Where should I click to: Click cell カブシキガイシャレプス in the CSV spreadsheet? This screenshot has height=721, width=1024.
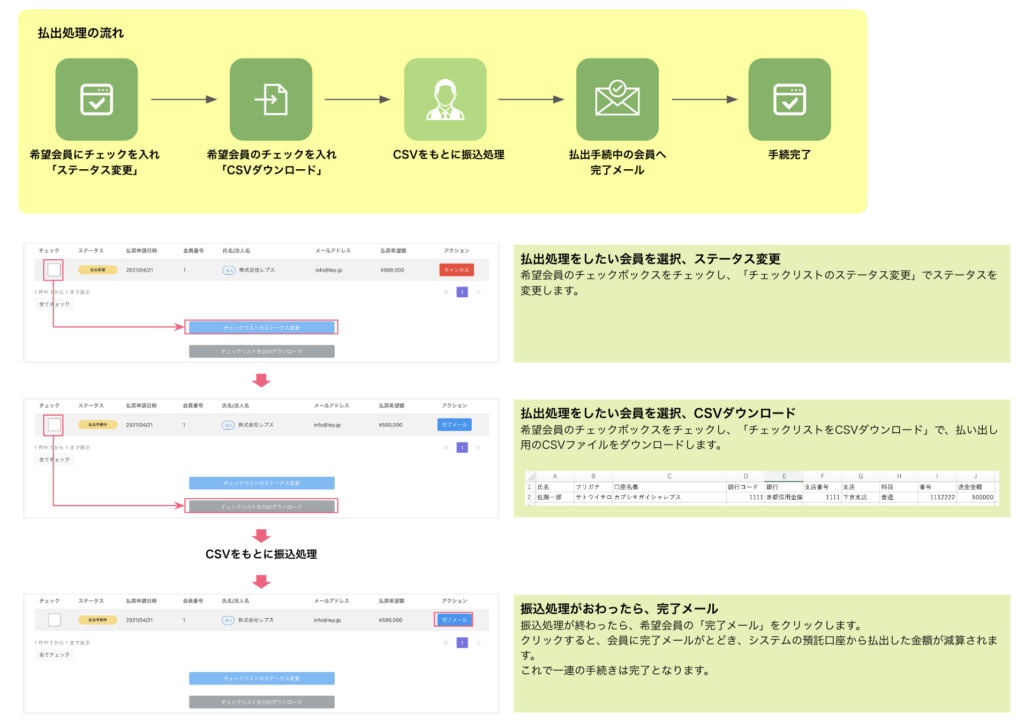click(647, 496)
